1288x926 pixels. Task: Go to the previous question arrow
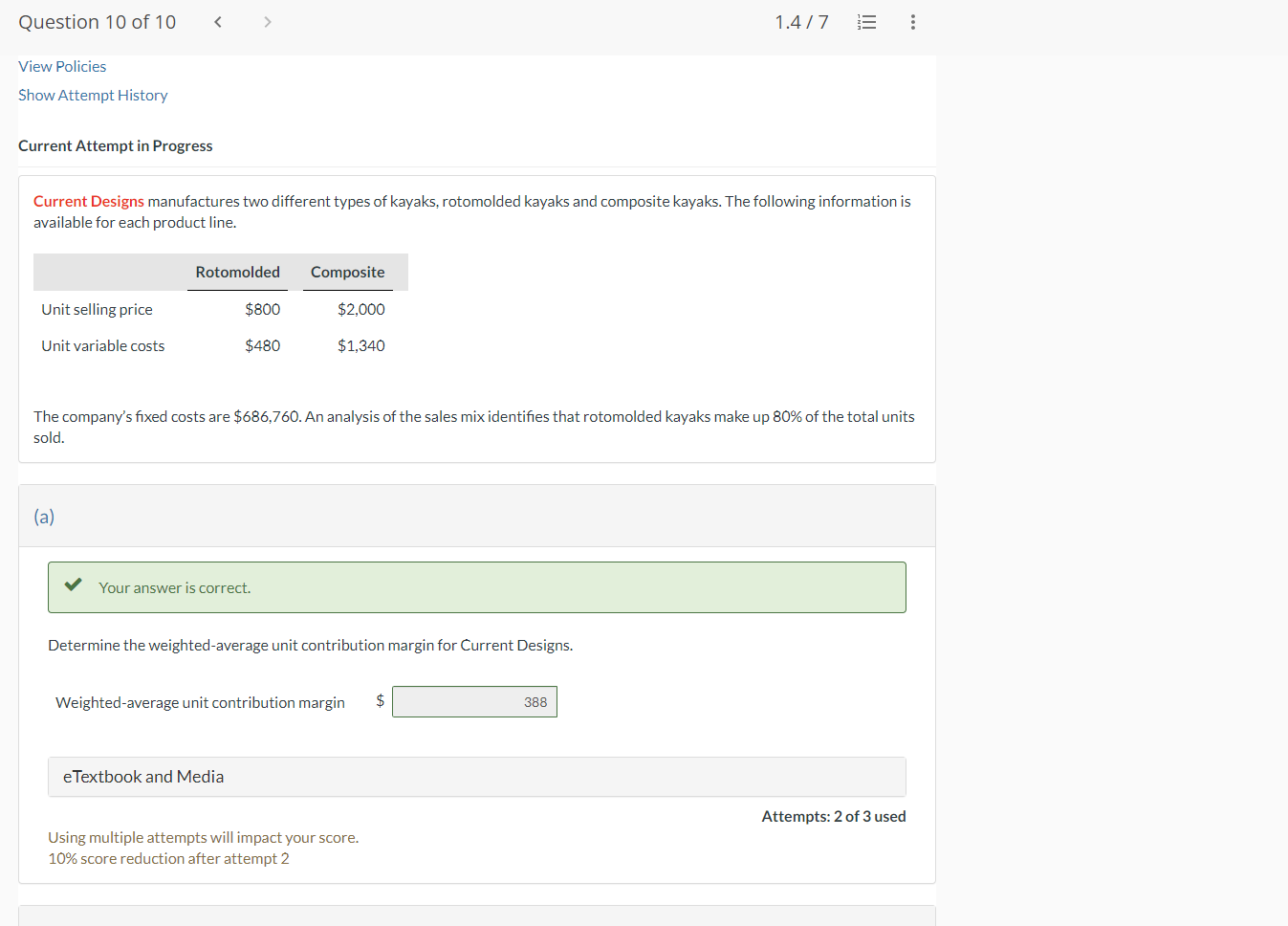218,22
